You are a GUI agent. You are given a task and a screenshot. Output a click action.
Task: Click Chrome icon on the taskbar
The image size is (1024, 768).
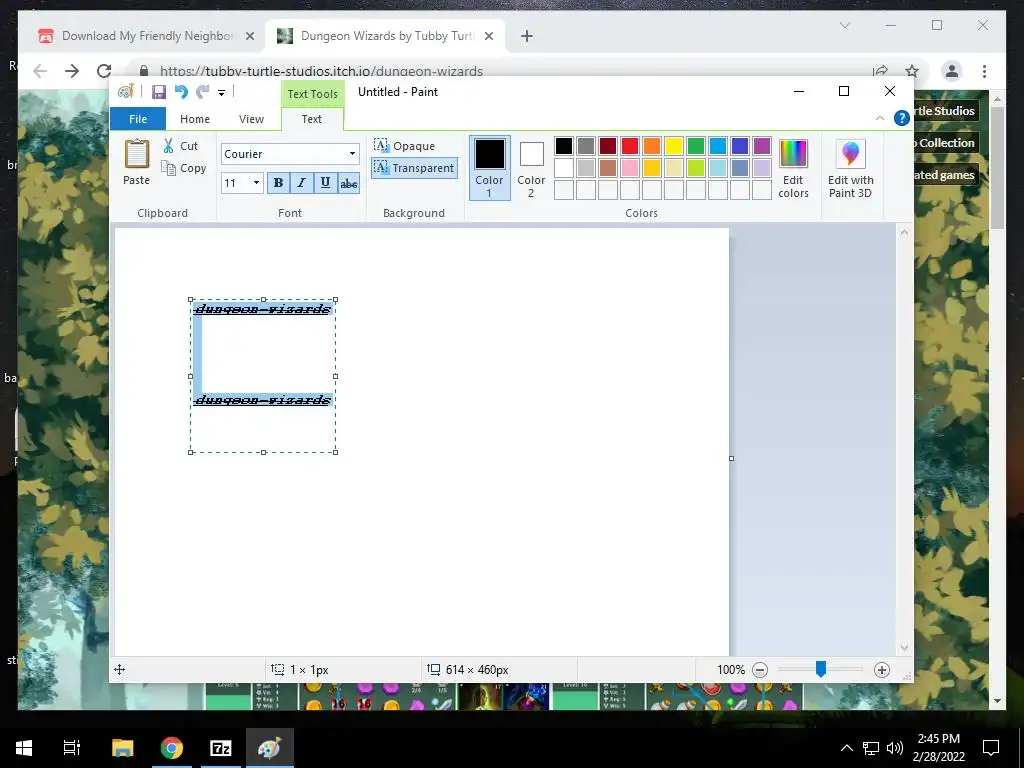pos(172,748)
